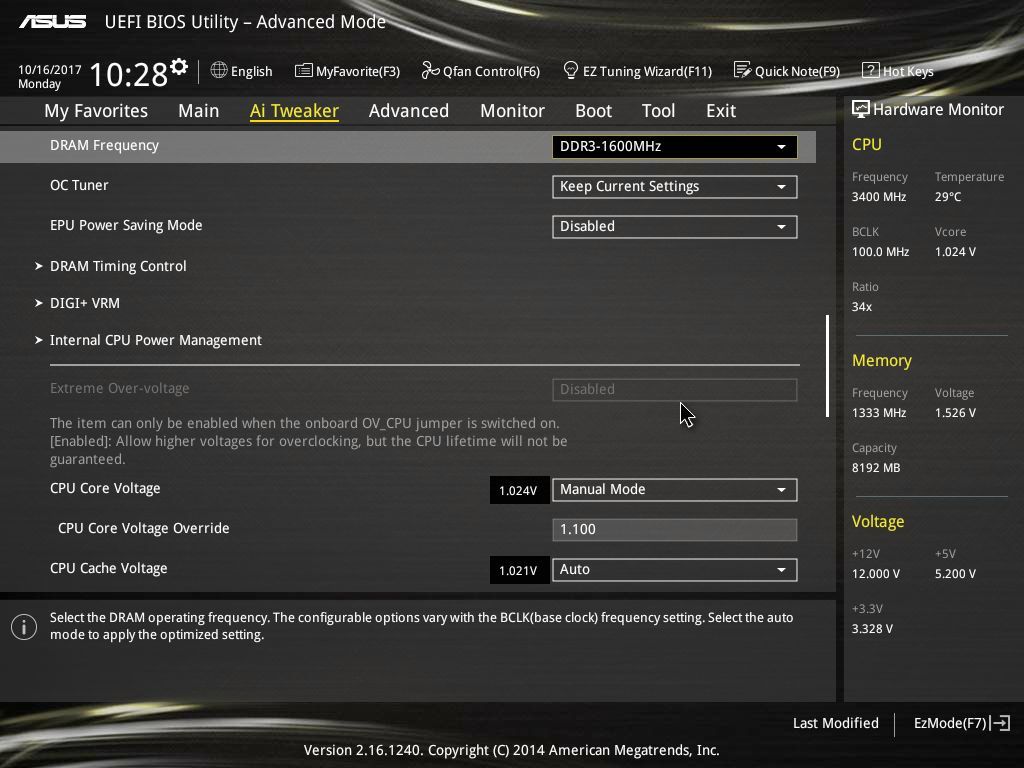This screenshot has height=768, width=1024.
Task: Click the Quick Note pencil icon
Action: click(742, 70)
